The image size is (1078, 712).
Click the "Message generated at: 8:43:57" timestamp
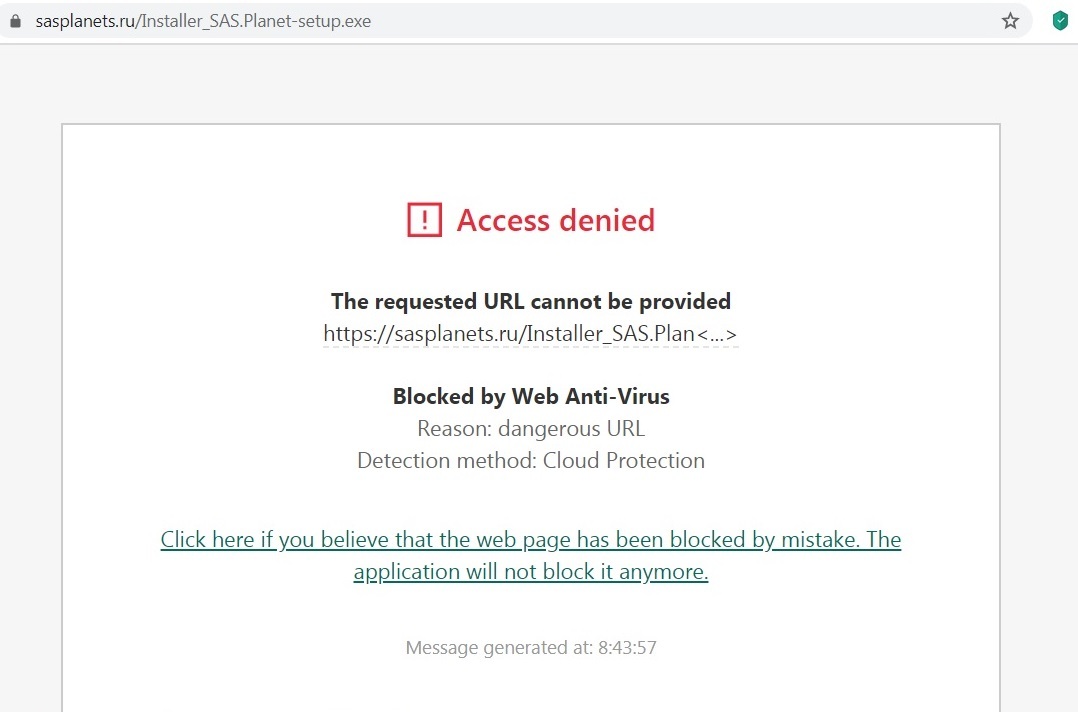(531, 648)
